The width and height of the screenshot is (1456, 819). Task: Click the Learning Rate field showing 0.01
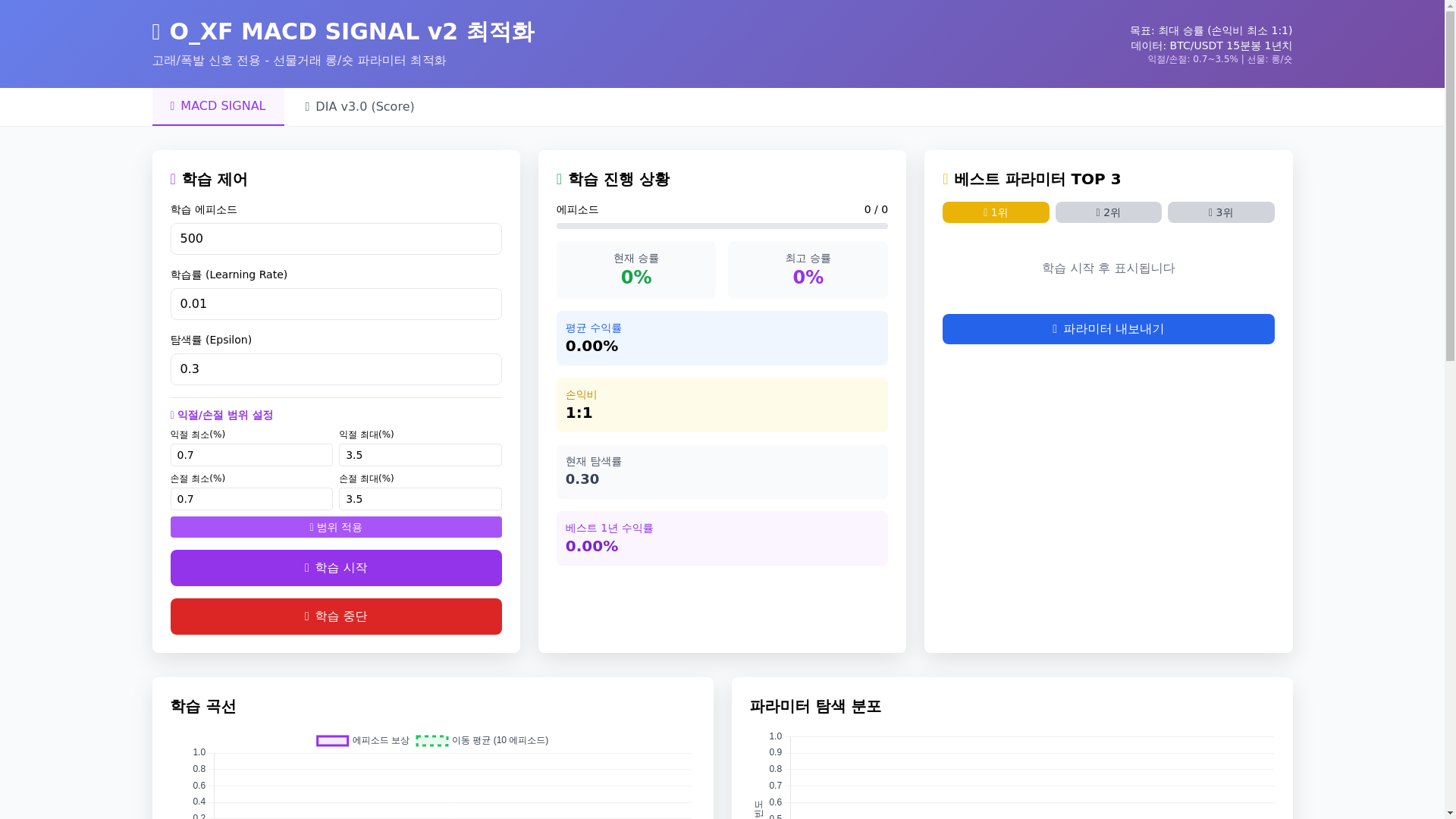click(336, 304)
